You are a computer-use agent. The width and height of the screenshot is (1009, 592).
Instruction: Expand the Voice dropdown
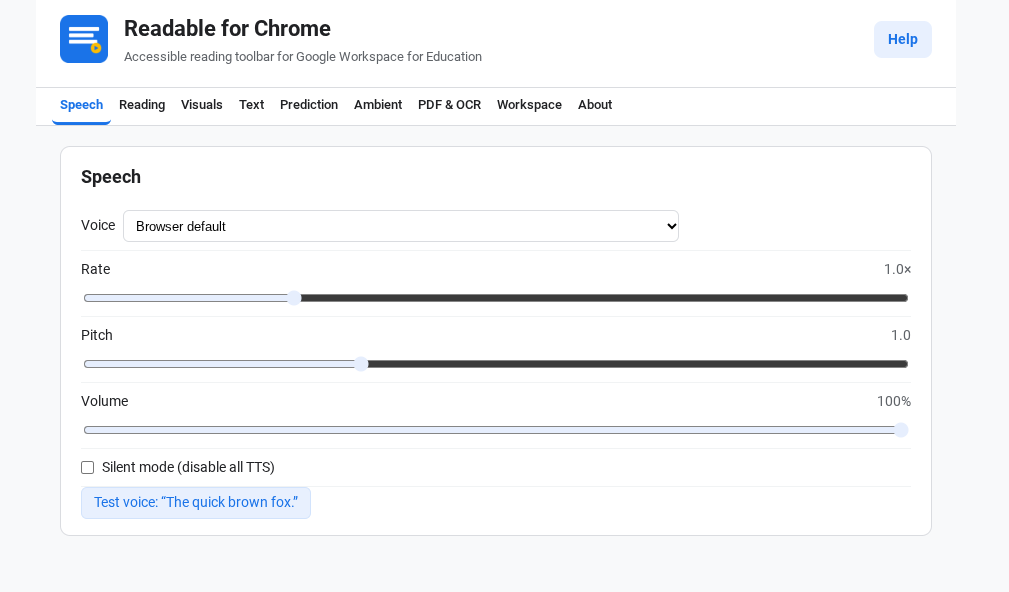tap(401, 226)
